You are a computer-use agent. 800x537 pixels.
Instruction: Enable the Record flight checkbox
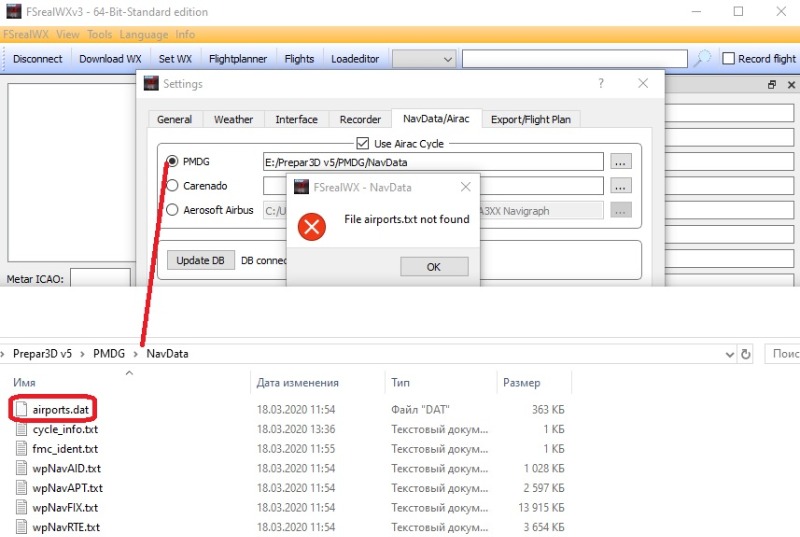click(729, 59)
